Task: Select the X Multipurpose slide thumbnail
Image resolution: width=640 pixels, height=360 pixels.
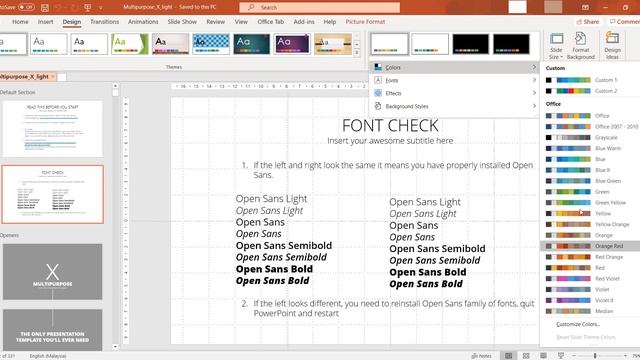Action: (53, 272)
